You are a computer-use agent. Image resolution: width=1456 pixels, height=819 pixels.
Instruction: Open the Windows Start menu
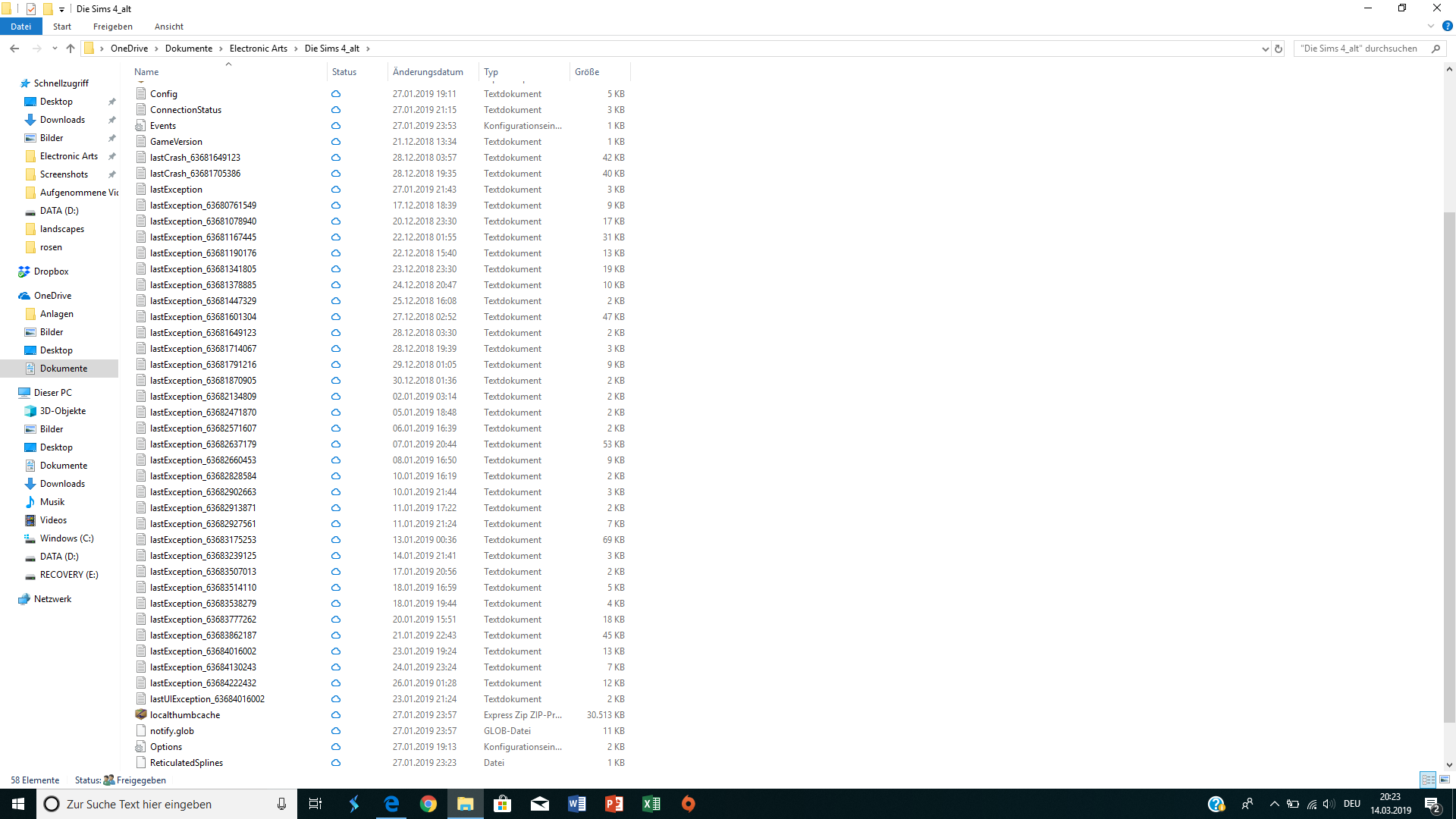click(18, 804)
